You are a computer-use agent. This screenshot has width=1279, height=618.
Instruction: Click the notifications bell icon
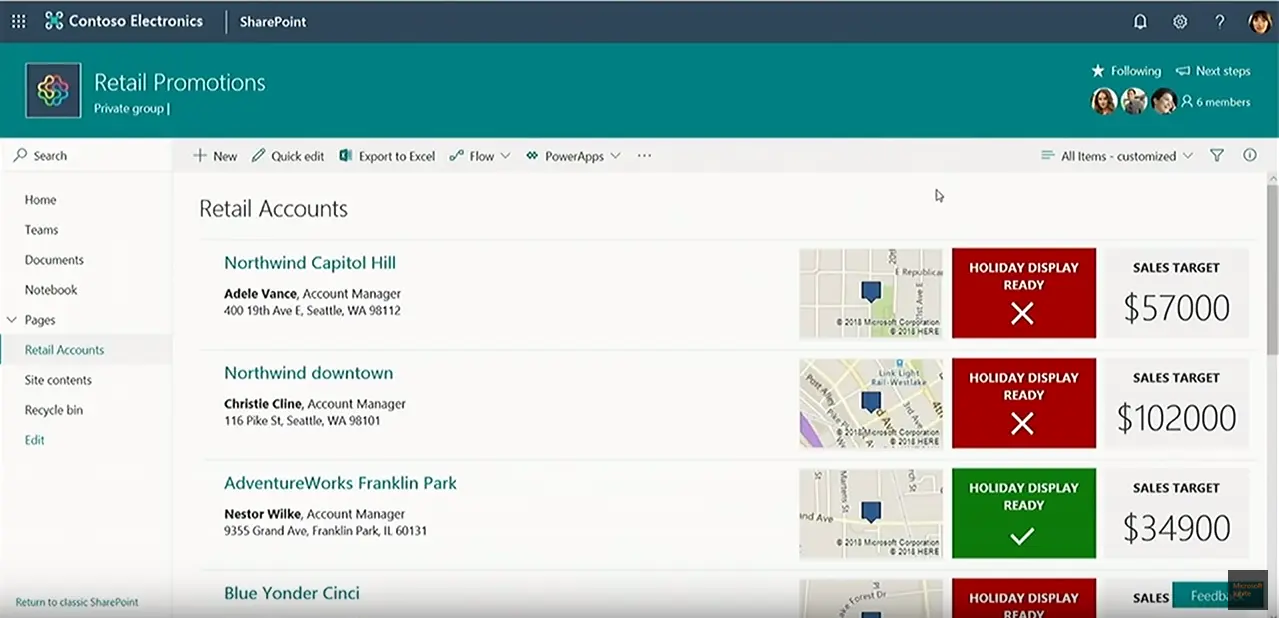1139,21
